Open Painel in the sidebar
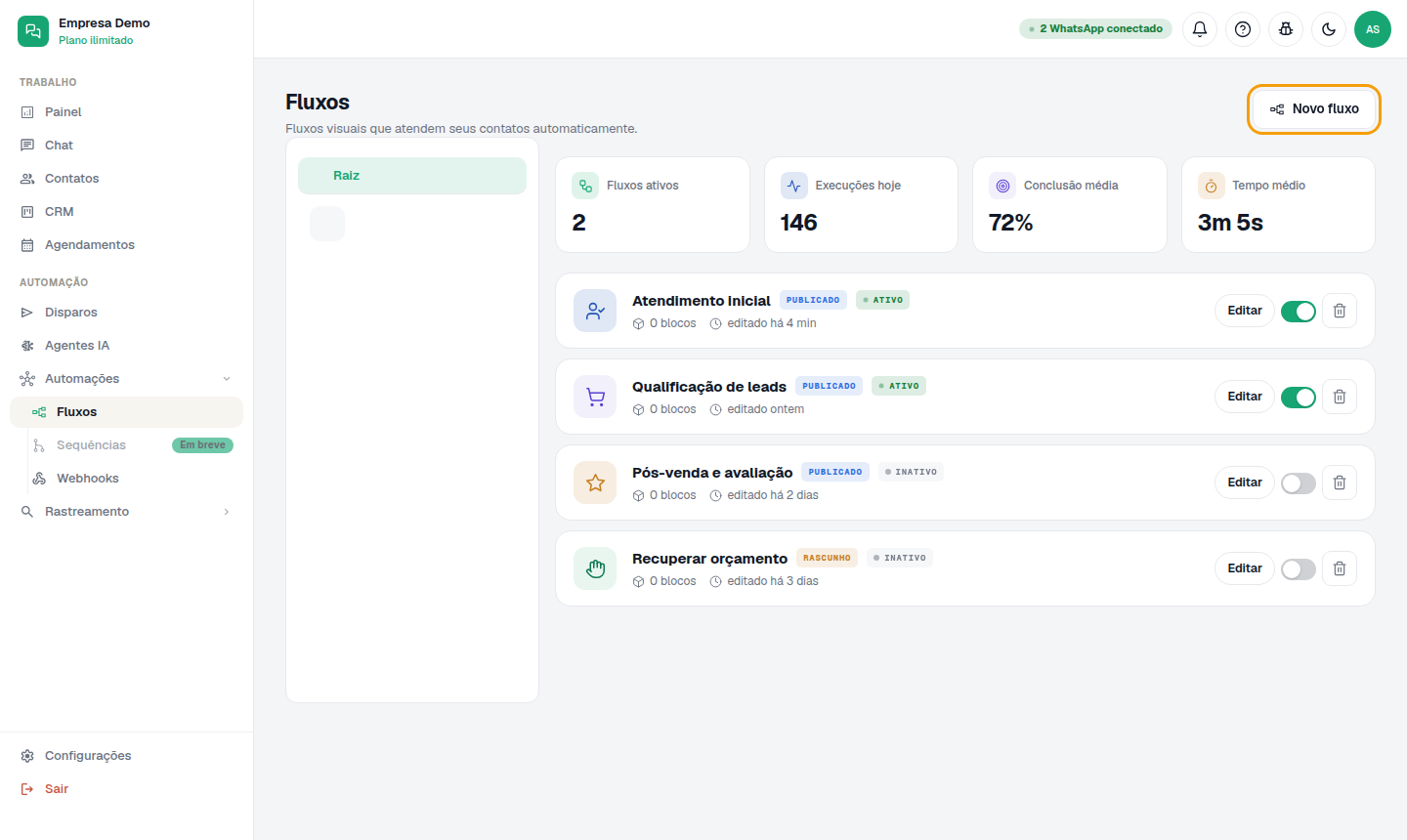1407x840 pixels. coord(127,112)
